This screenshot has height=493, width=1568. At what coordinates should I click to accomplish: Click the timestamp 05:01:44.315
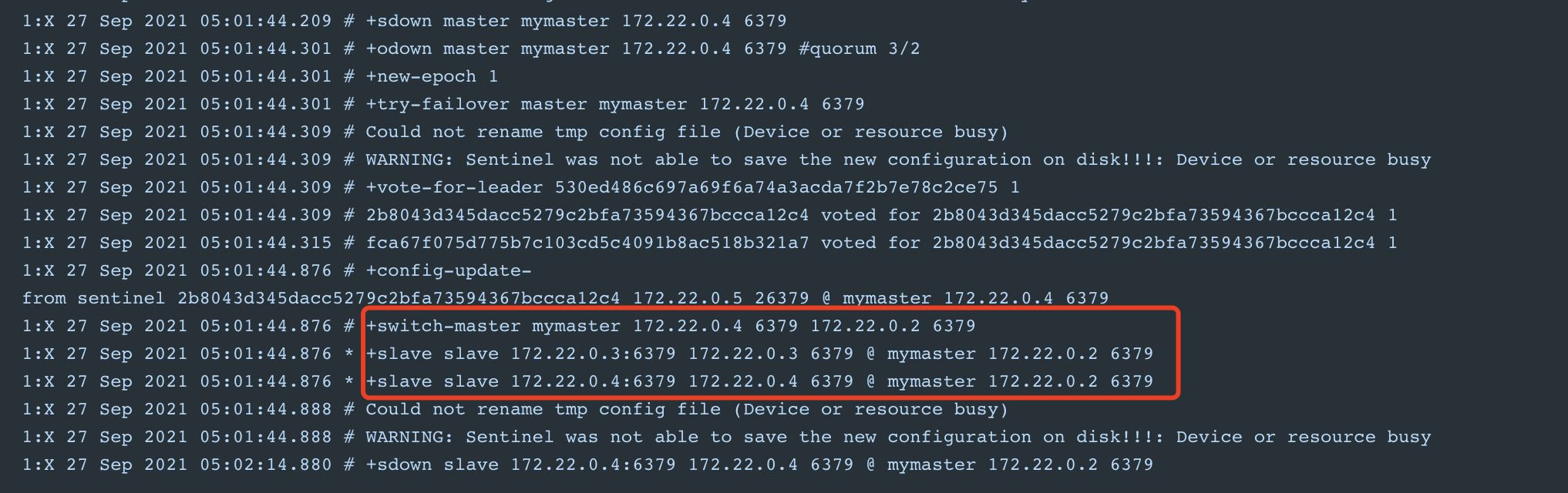coord(265,243)
